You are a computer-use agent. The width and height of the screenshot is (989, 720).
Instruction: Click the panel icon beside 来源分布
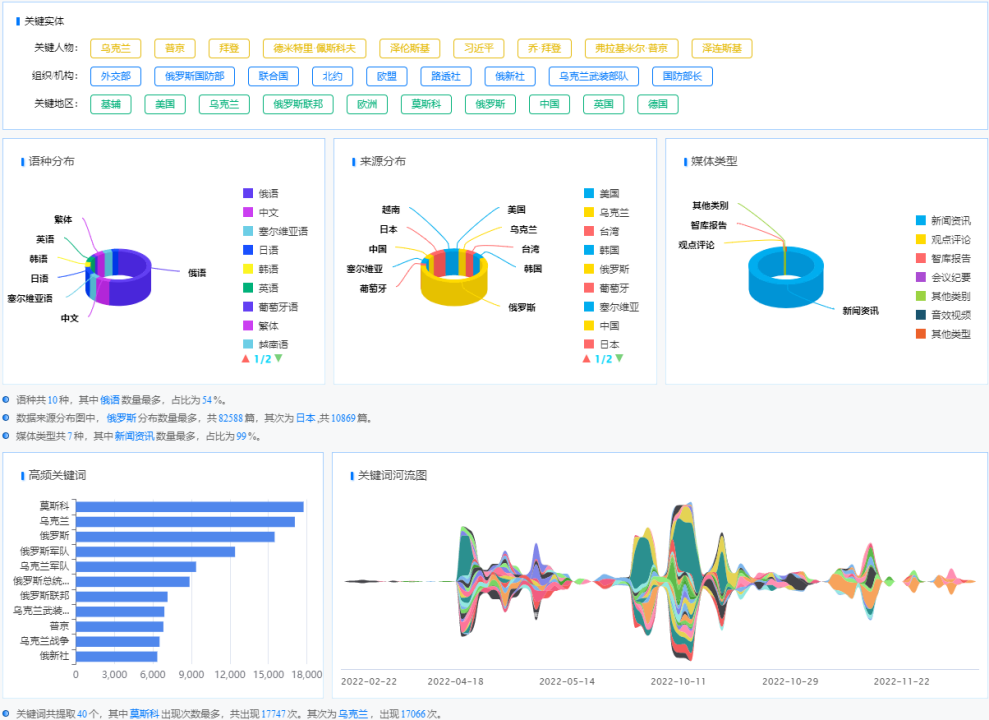(x=355, y=160)
